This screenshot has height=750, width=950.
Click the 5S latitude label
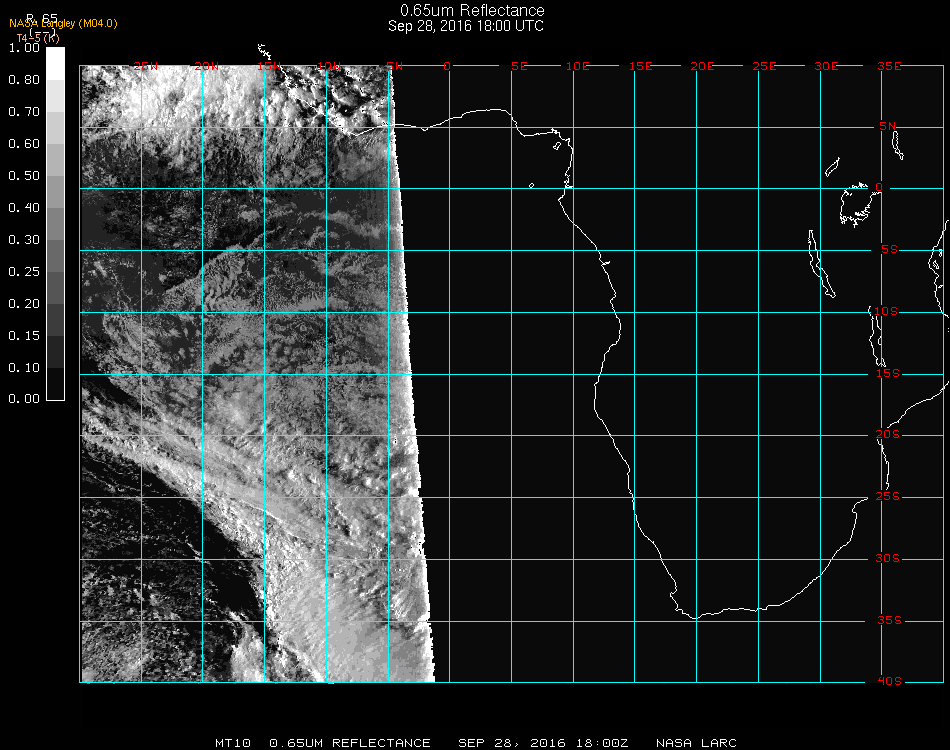[x=889, y=250]
